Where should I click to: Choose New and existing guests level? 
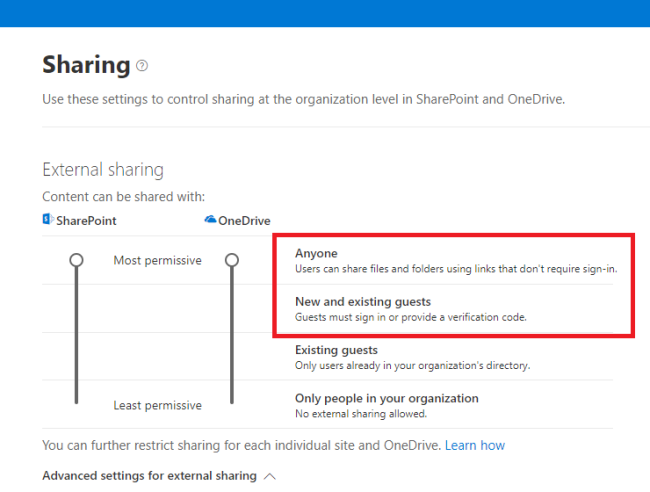363,302
